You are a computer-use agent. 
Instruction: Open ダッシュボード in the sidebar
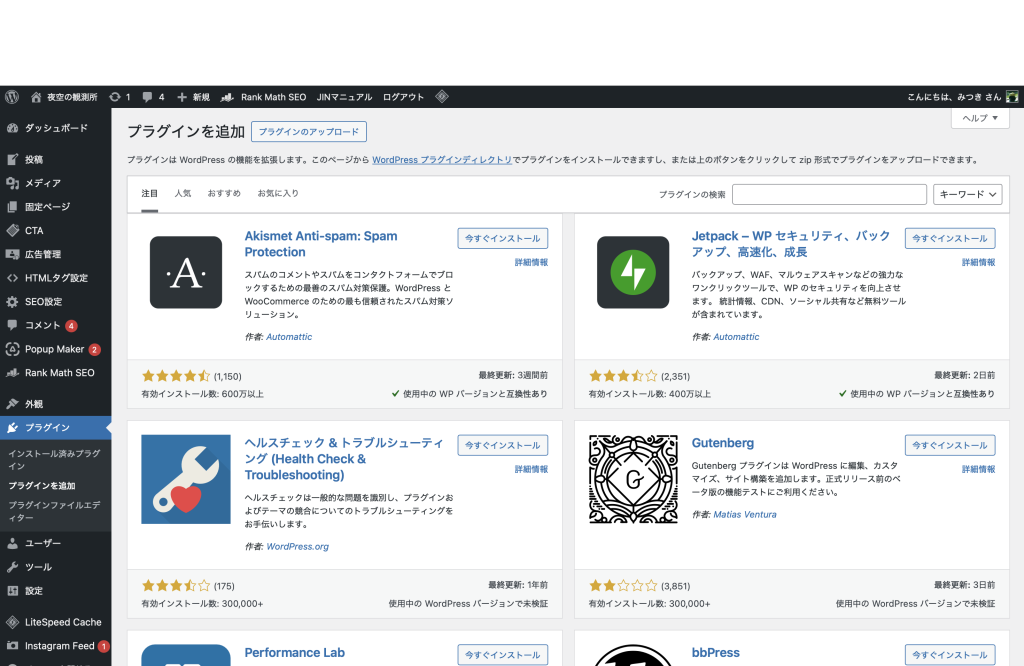coord(55,128)
